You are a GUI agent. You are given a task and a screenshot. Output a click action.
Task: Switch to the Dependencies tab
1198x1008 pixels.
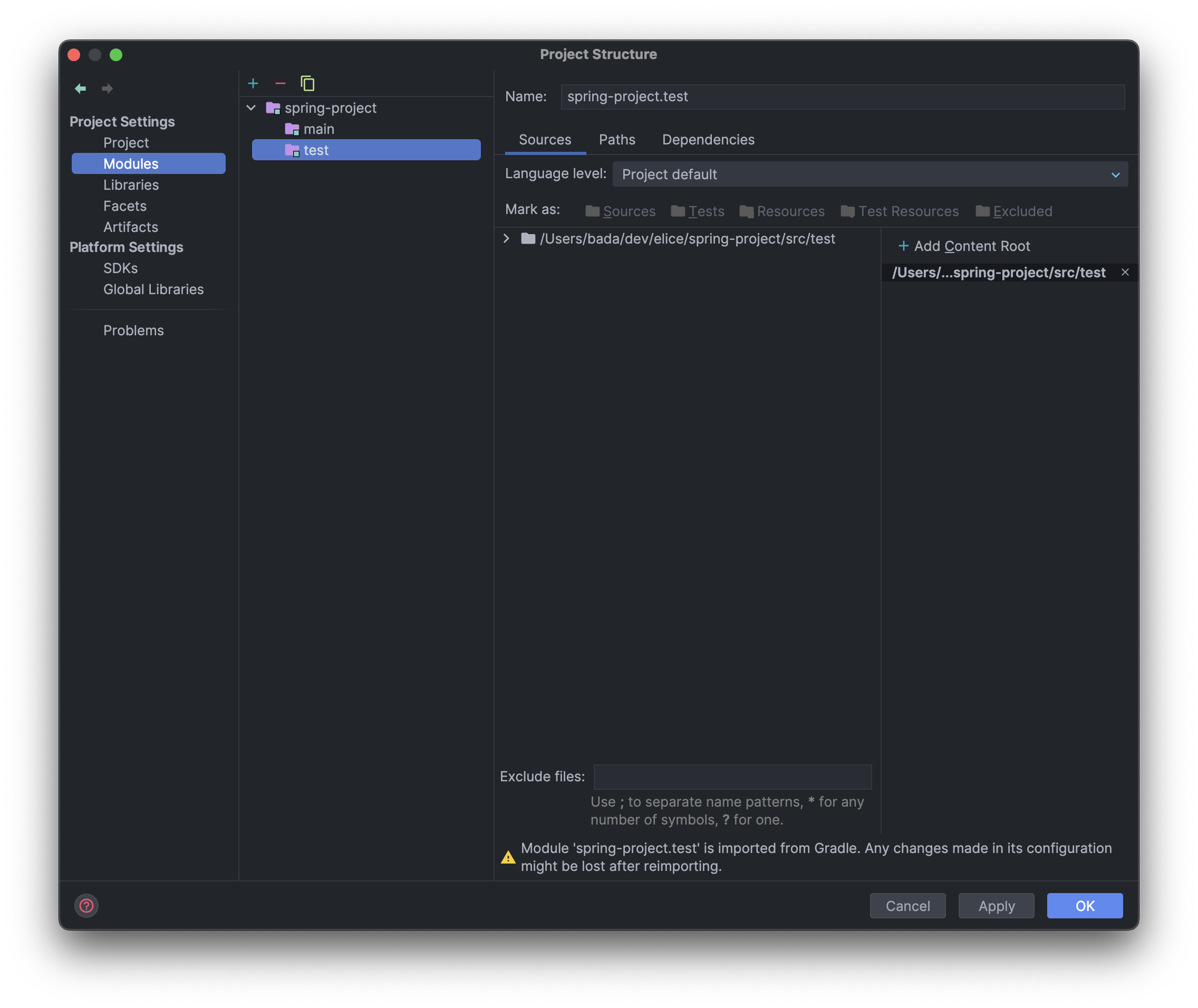pos(708,140)
